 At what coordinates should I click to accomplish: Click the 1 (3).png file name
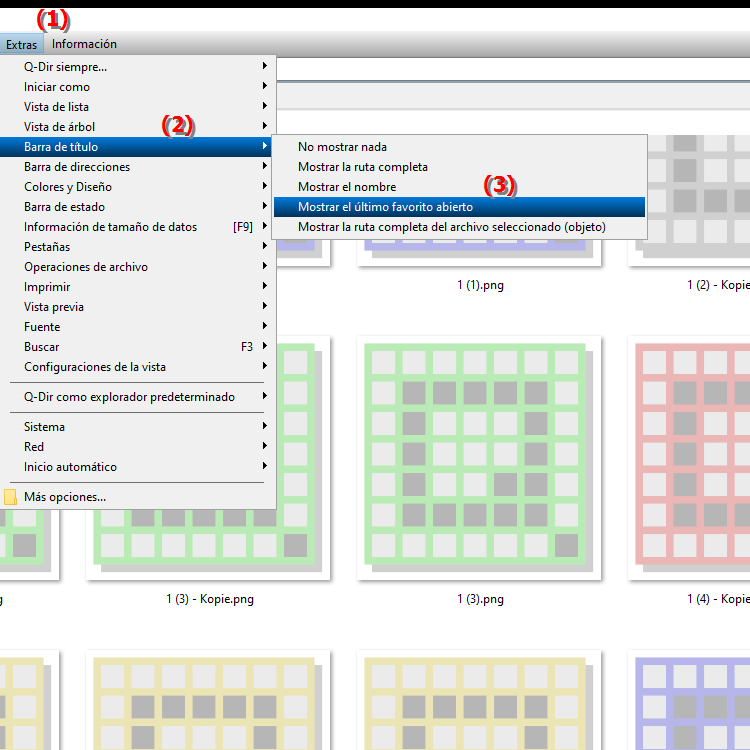pyautogui.click(x=480, y=599)
